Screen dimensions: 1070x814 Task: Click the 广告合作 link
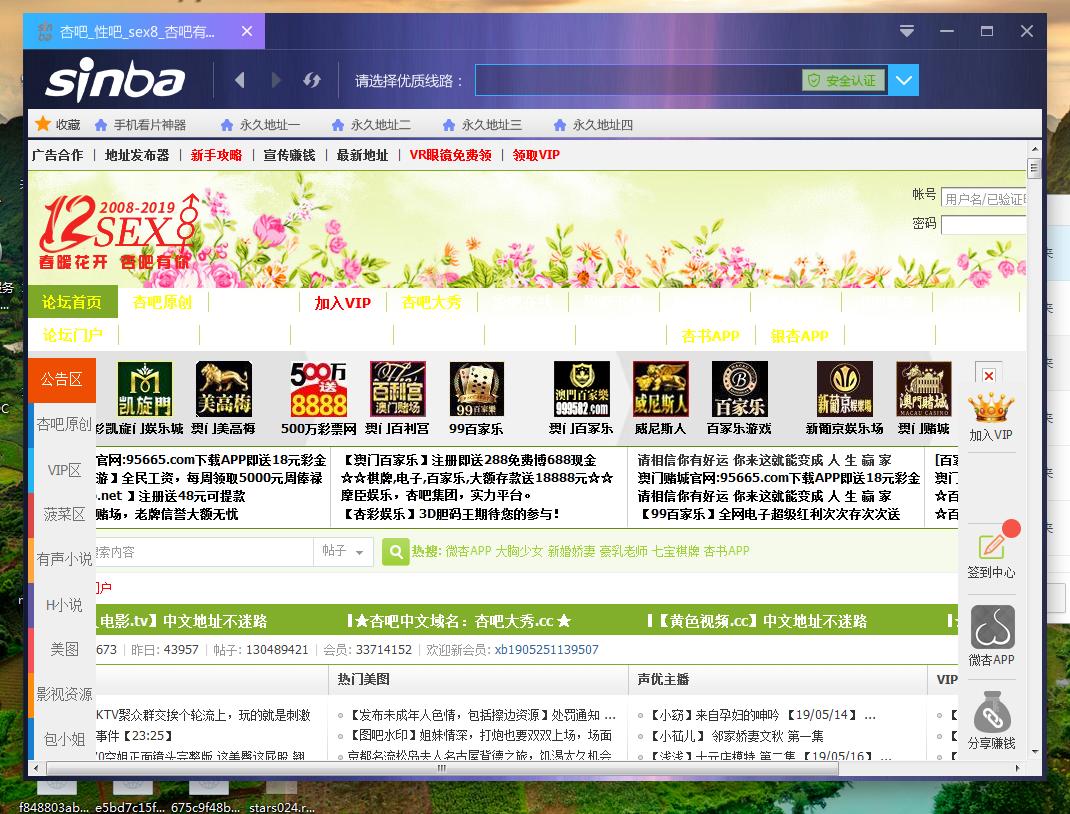click(57, 155)
